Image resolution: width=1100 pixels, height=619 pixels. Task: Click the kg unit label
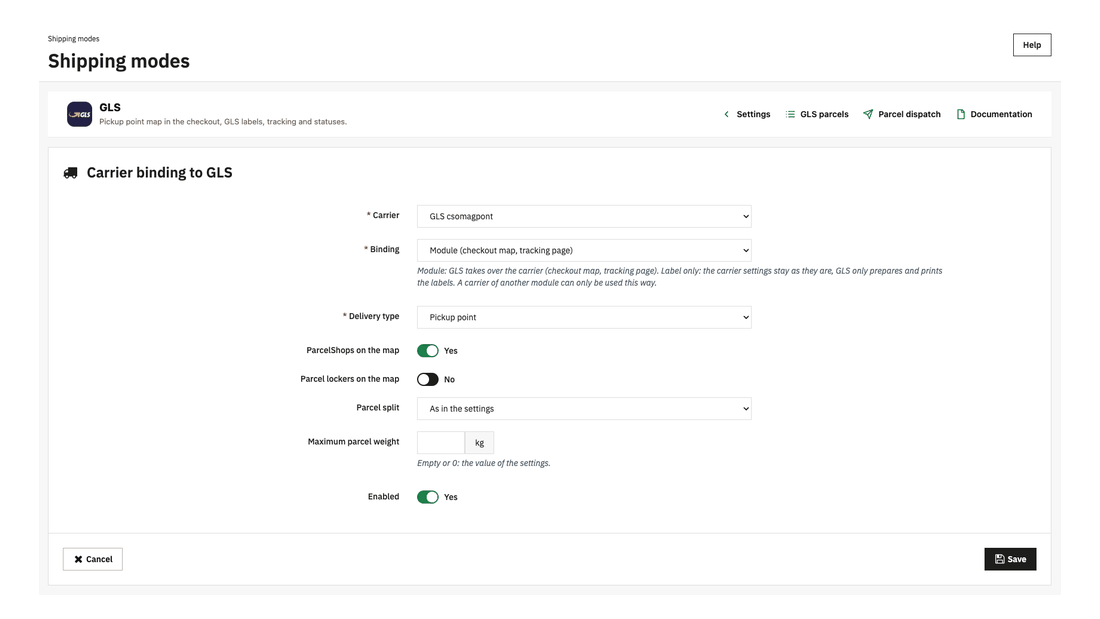[x=480, y=443]
